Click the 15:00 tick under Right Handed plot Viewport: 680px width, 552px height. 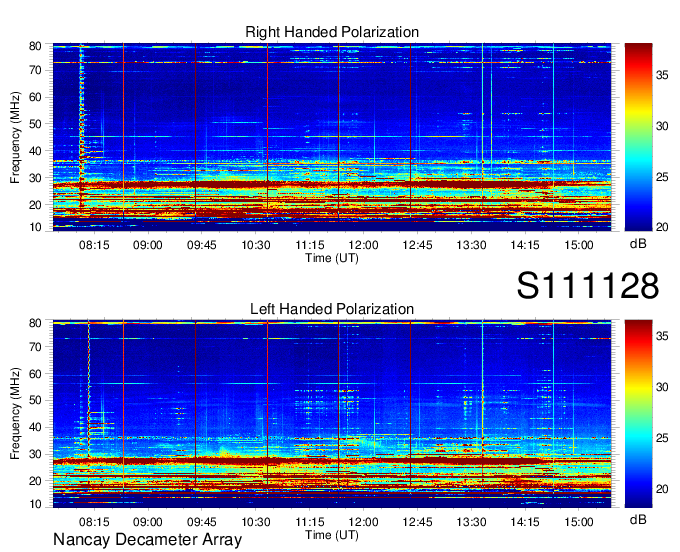579,245
